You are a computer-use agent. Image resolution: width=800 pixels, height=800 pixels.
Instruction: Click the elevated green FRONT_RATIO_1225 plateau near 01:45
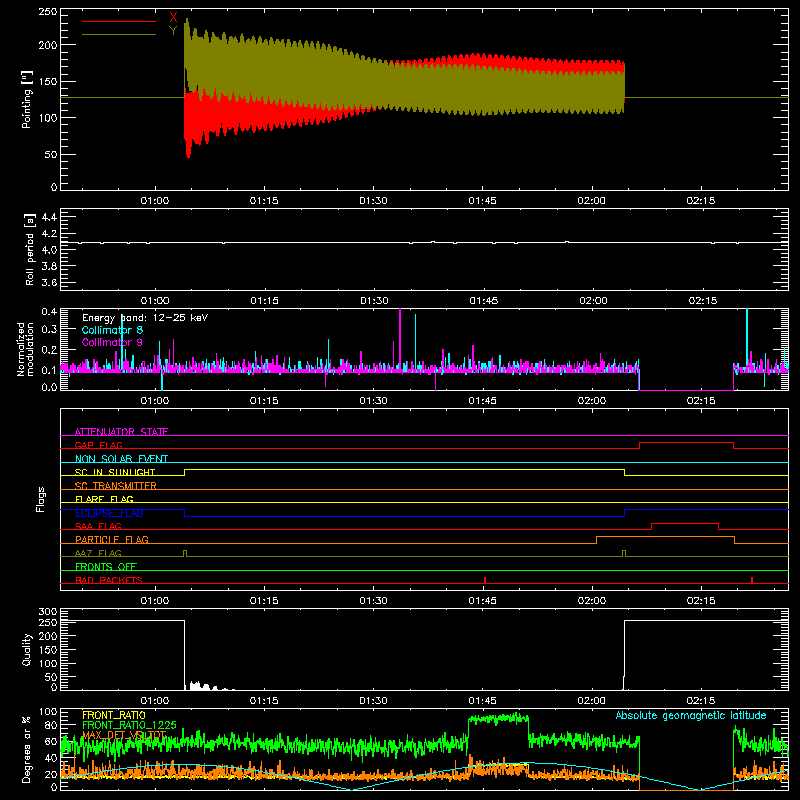coord(498,718)
